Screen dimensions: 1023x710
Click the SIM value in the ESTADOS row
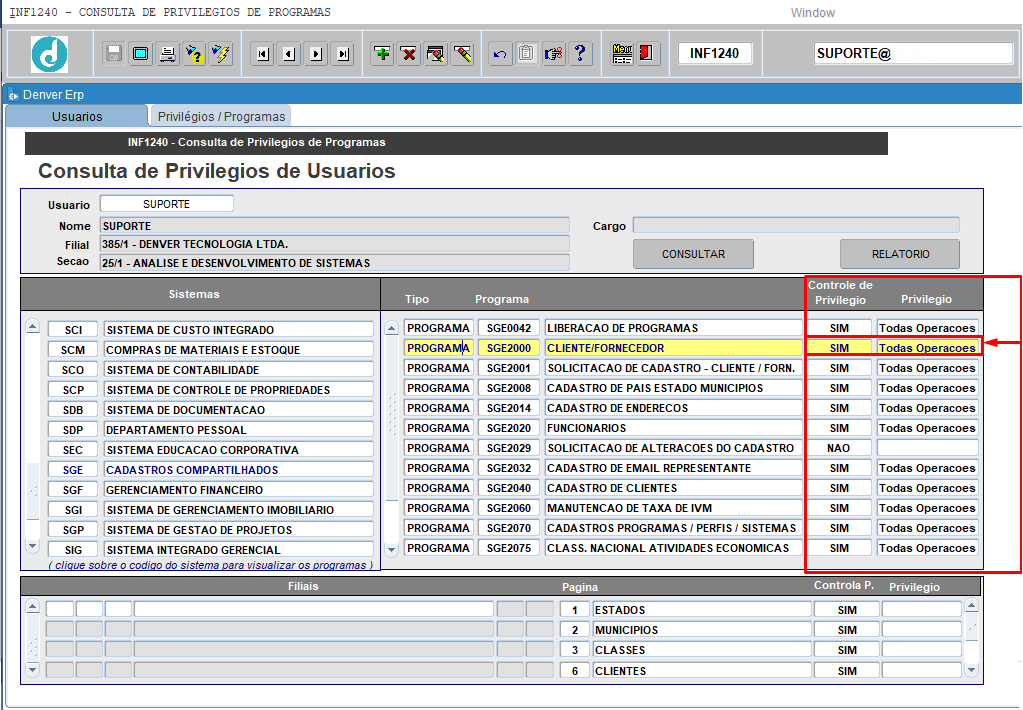pos(847,610)
